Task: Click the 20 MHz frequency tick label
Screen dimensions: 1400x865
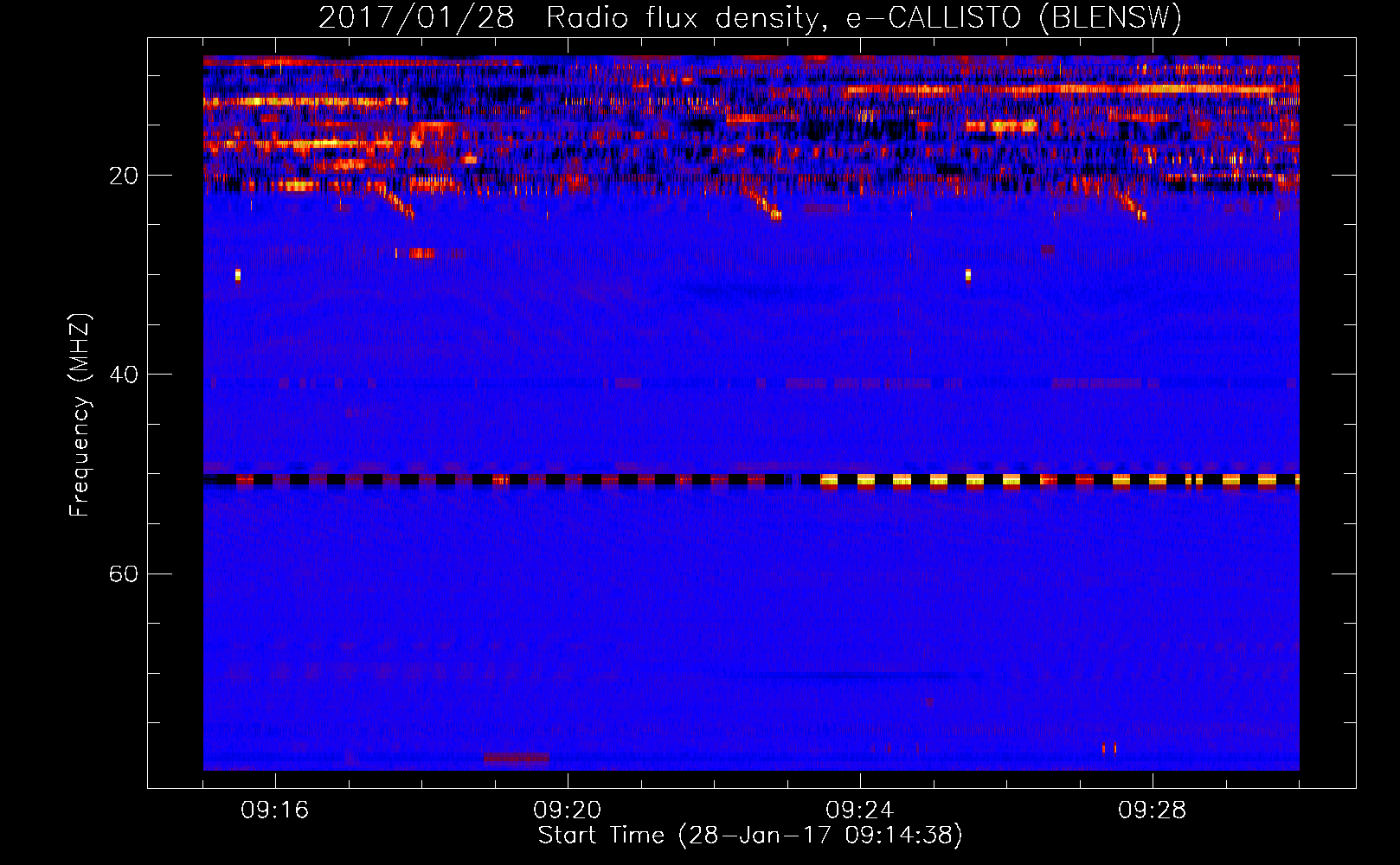Action: point(124,176)
